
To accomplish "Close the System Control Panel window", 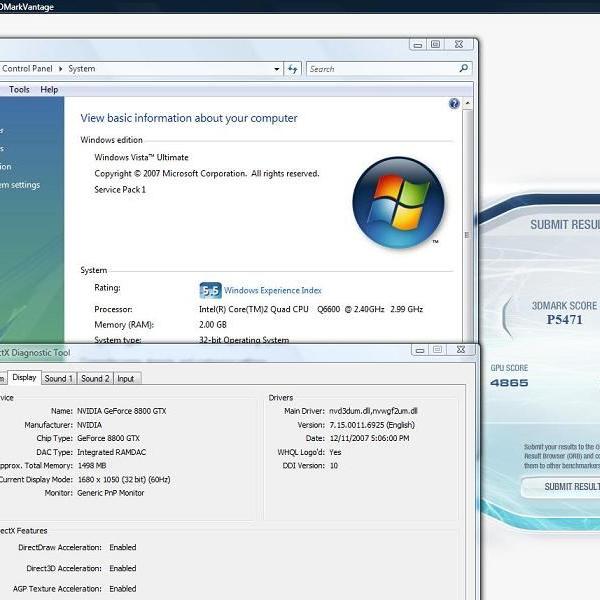I will [x=459, y=44].
